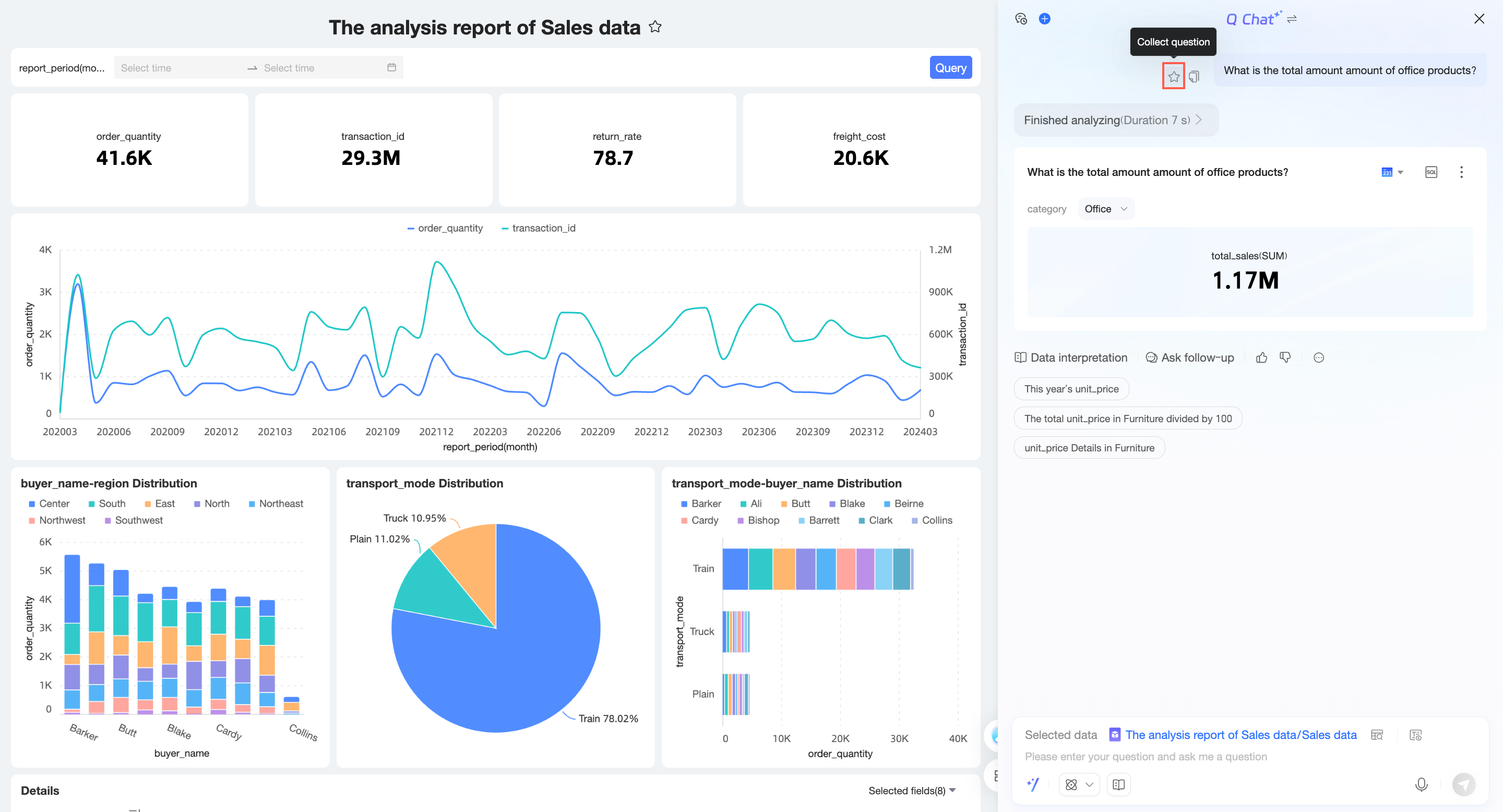Expand the Selected fields(8) dropdown
Screen dimensions: 1503x812
click(x=911, y=791)
